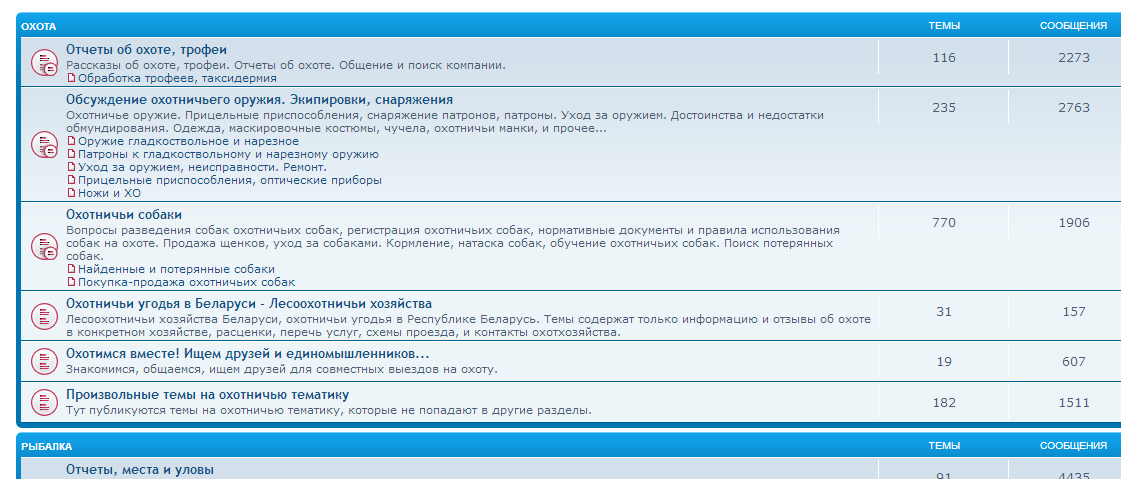Click forum icon in Охотничьи собаки row
The width and height of the screenshot is (1121, 479).
tap(44, 246)
